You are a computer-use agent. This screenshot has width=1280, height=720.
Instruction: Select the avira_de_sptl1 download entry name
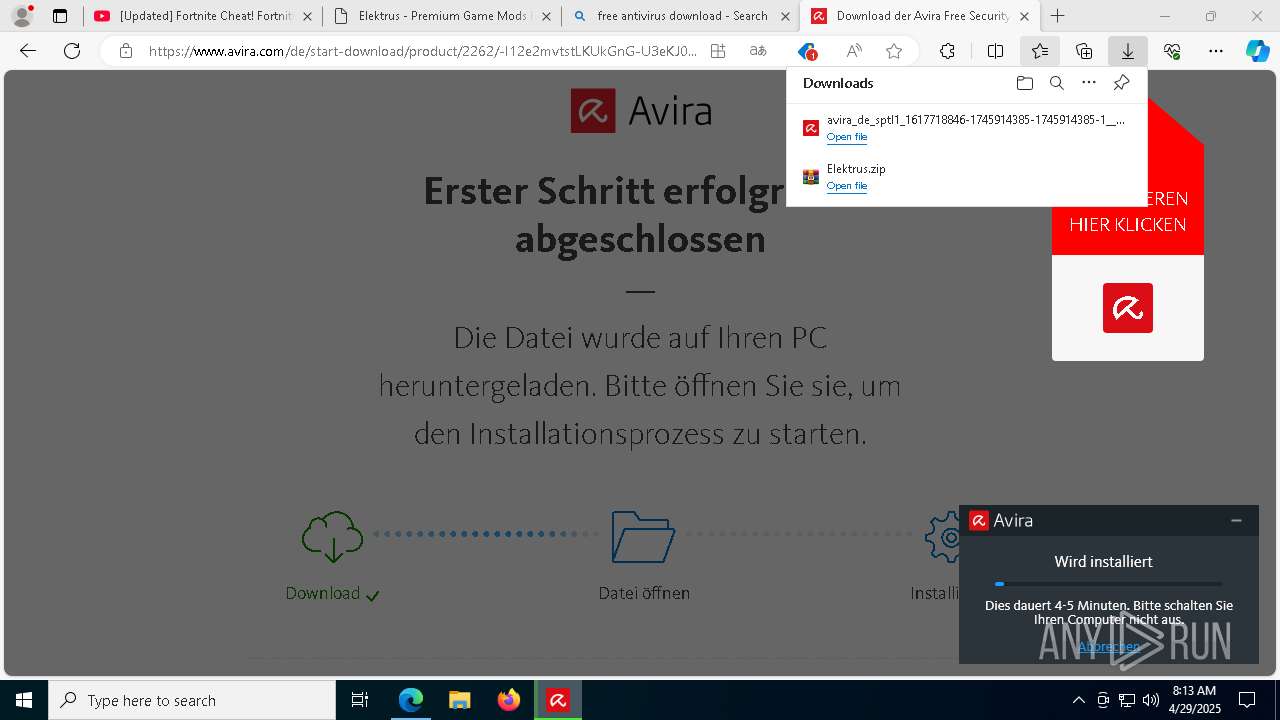976,120
